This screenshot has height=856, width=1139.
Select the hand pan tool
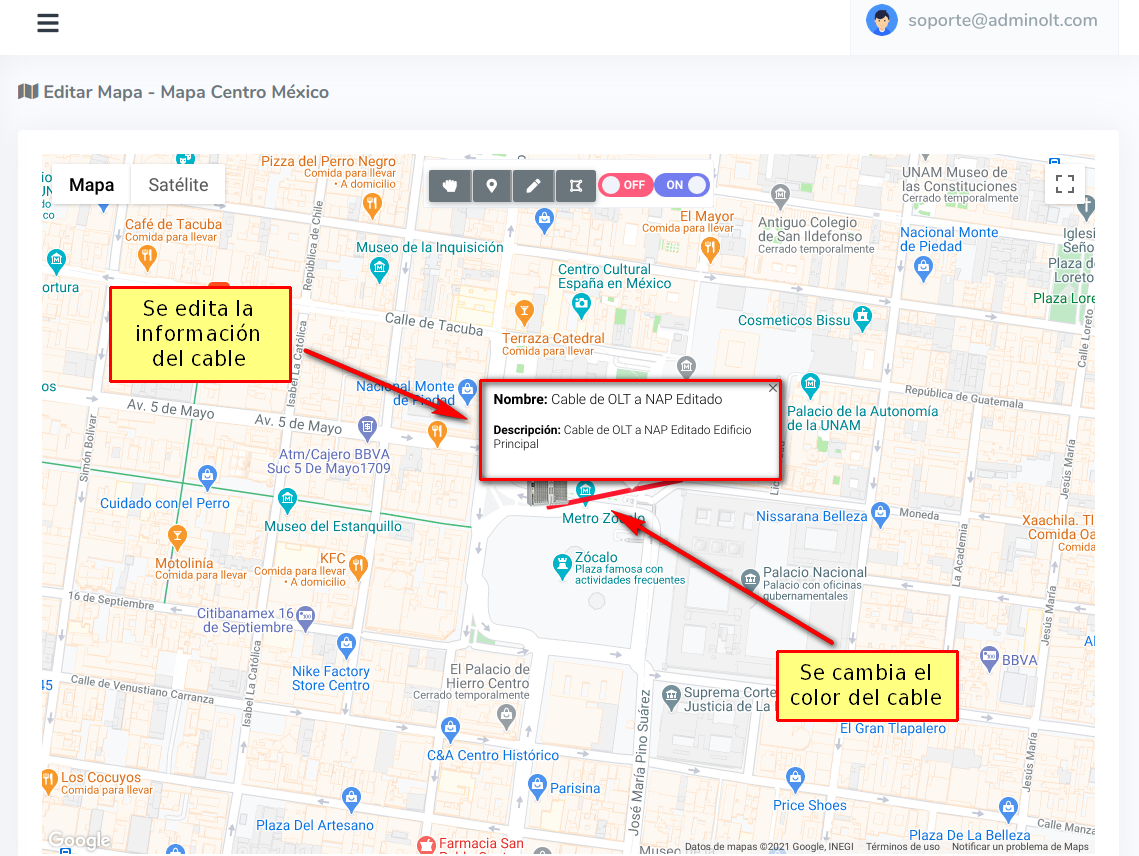(450, 186)
